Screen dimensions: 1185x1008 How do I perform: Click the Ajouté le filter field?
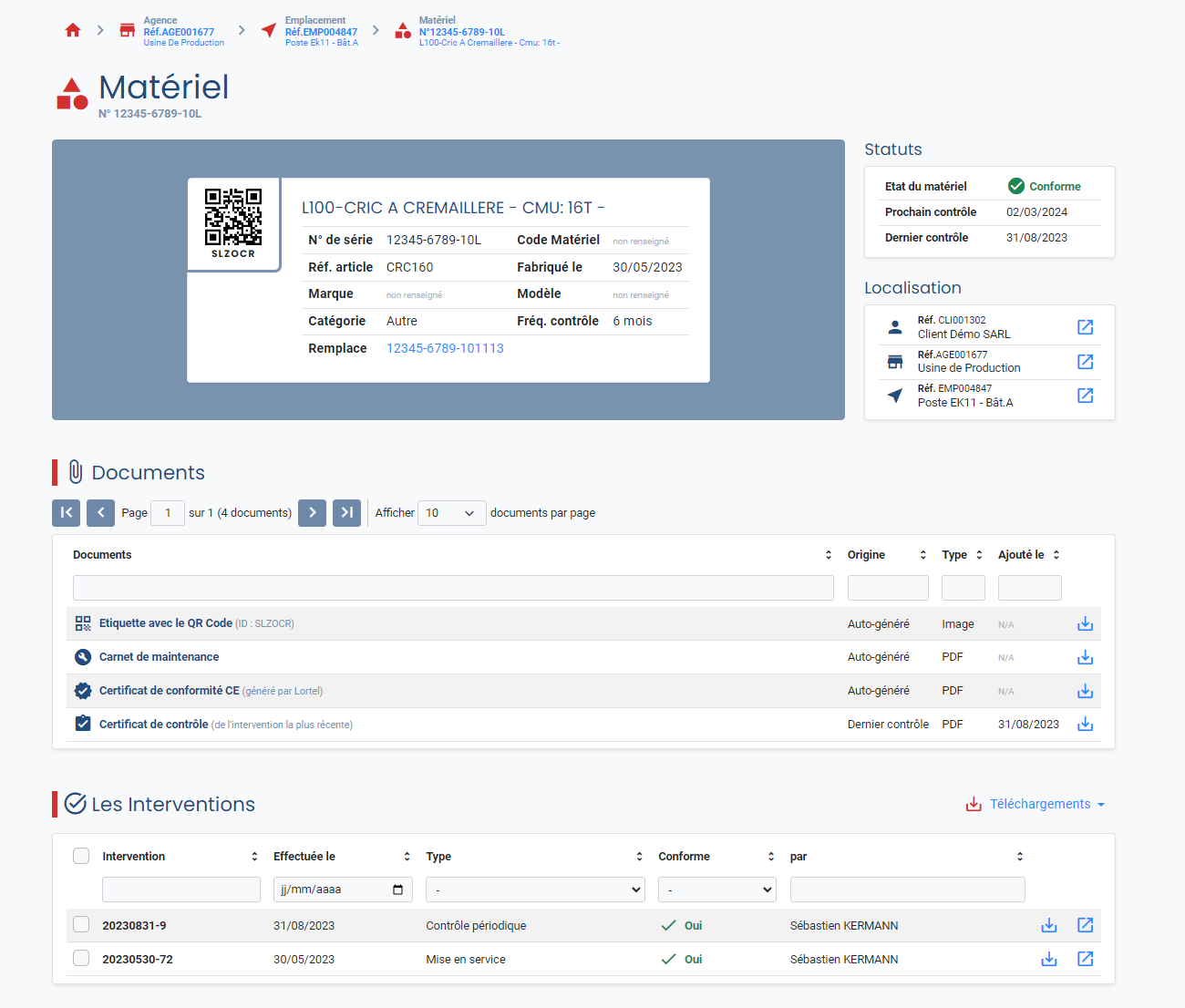(x=1030, y=588)
